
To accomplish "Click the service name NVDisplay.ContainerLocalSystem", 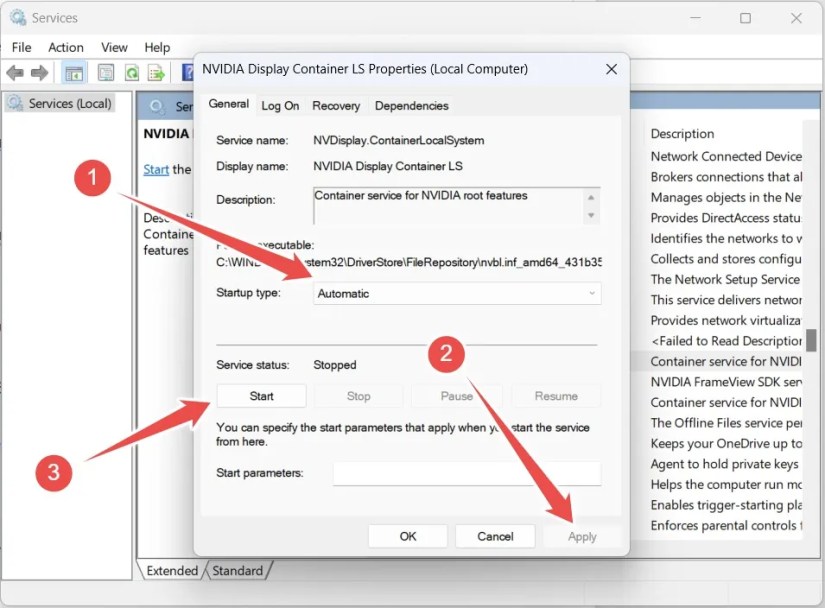I will tap(398, 140).
